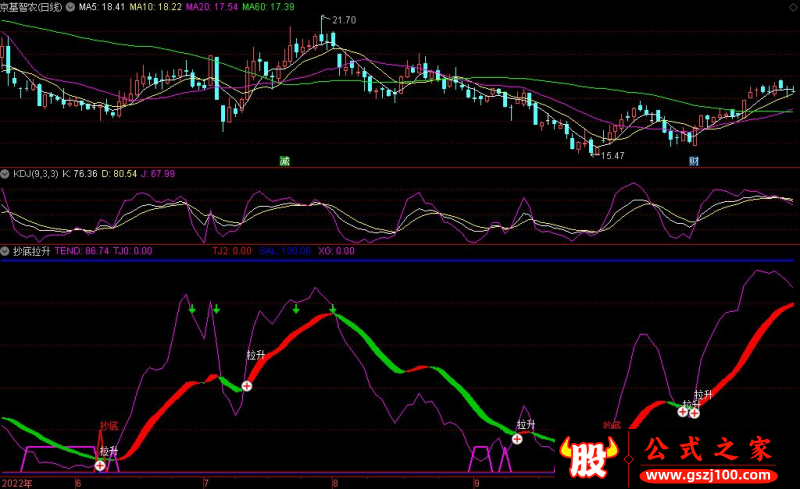Viewport: 800px width, 489px height.
Task: Click the 21.70 high price marker
Action: click(344, 20)
